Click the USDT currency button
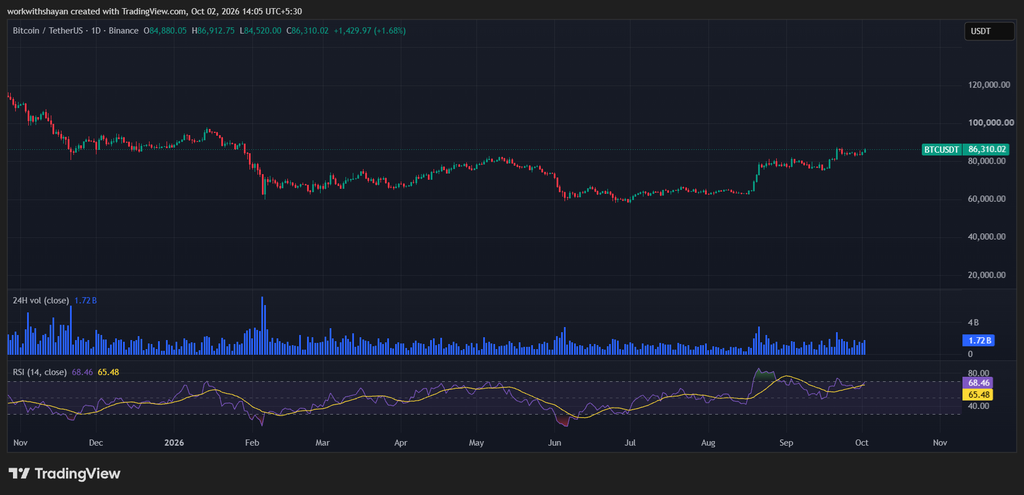 989,31
